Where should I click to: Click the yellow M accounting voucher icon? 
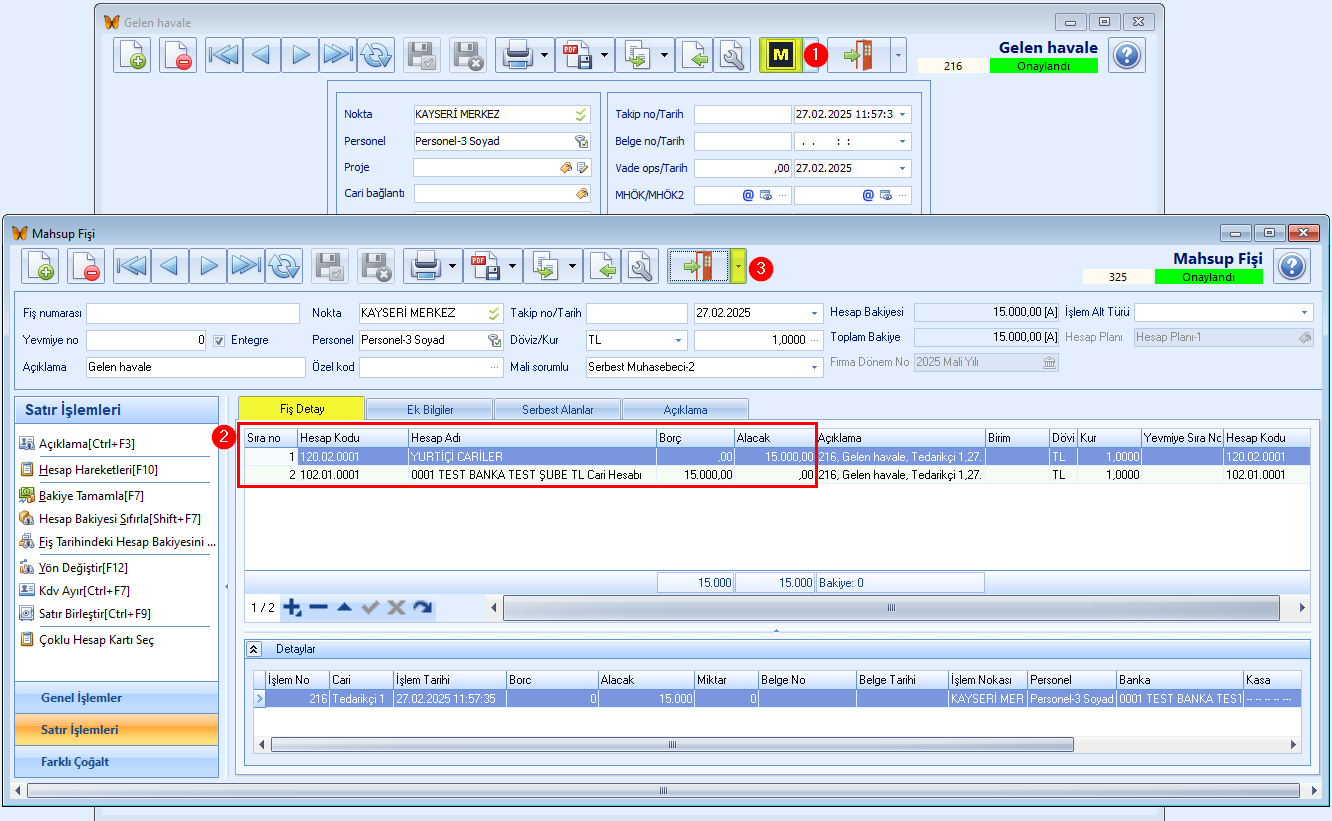point(781,56)
